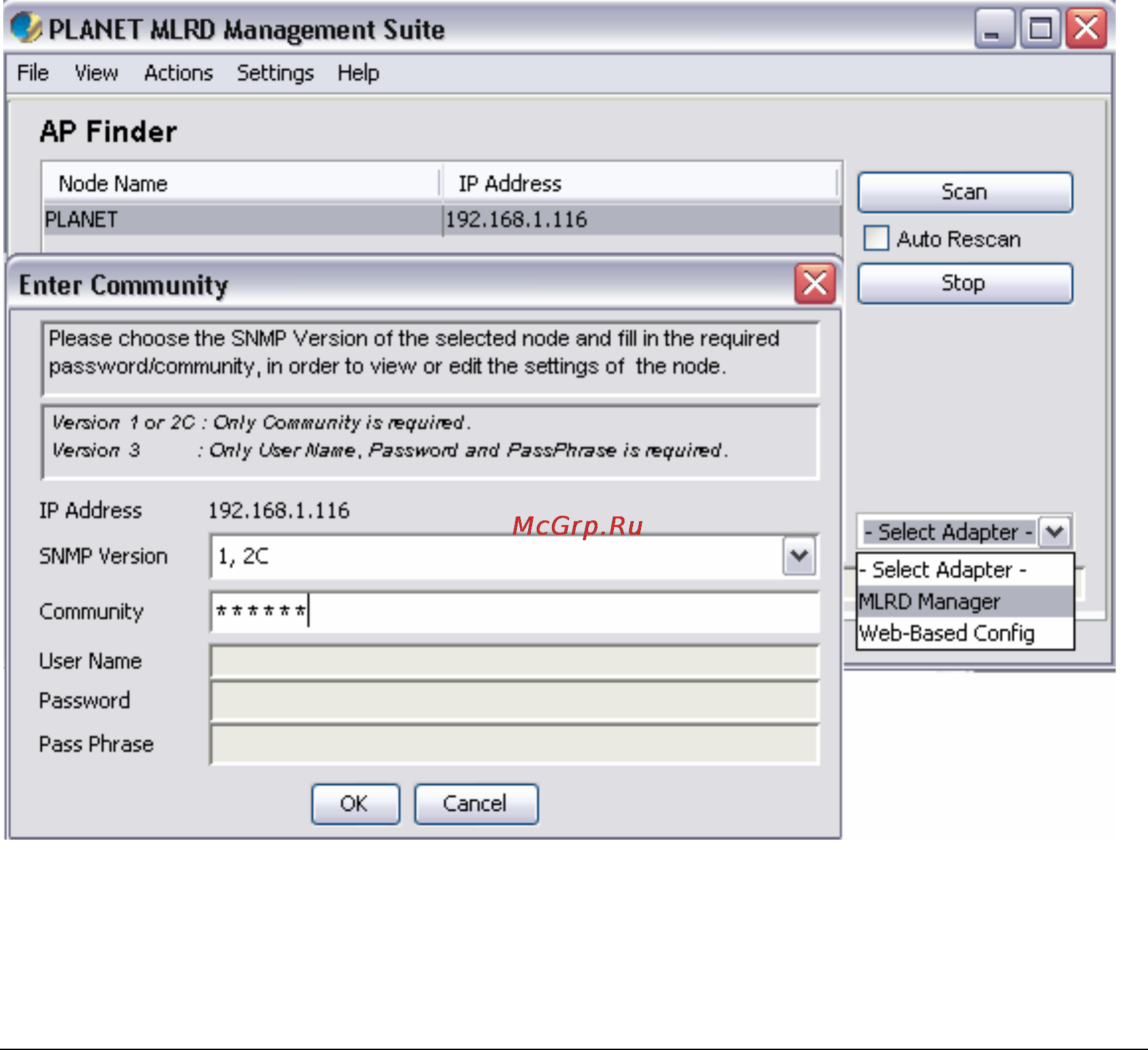The height and width of the screenshot is (1050, 1148).
Task: Choose '- Select Adapter -' in the list
Action: click(x=965, y=570)
